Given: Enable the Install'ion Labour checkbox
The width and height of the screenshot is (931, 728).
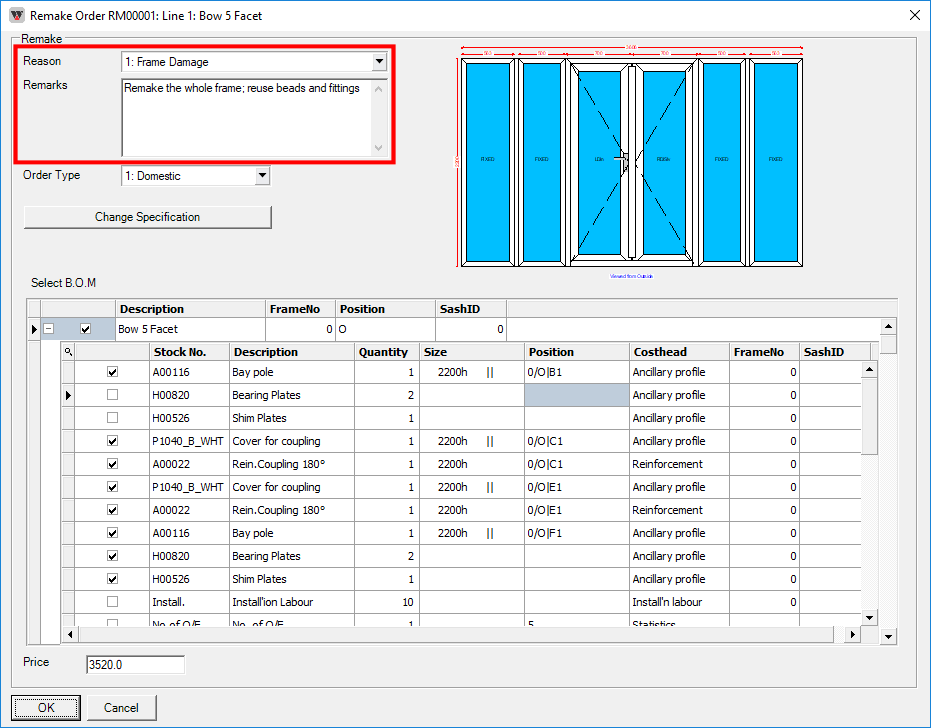Looking at the screenshot, I should click(112, 602).
